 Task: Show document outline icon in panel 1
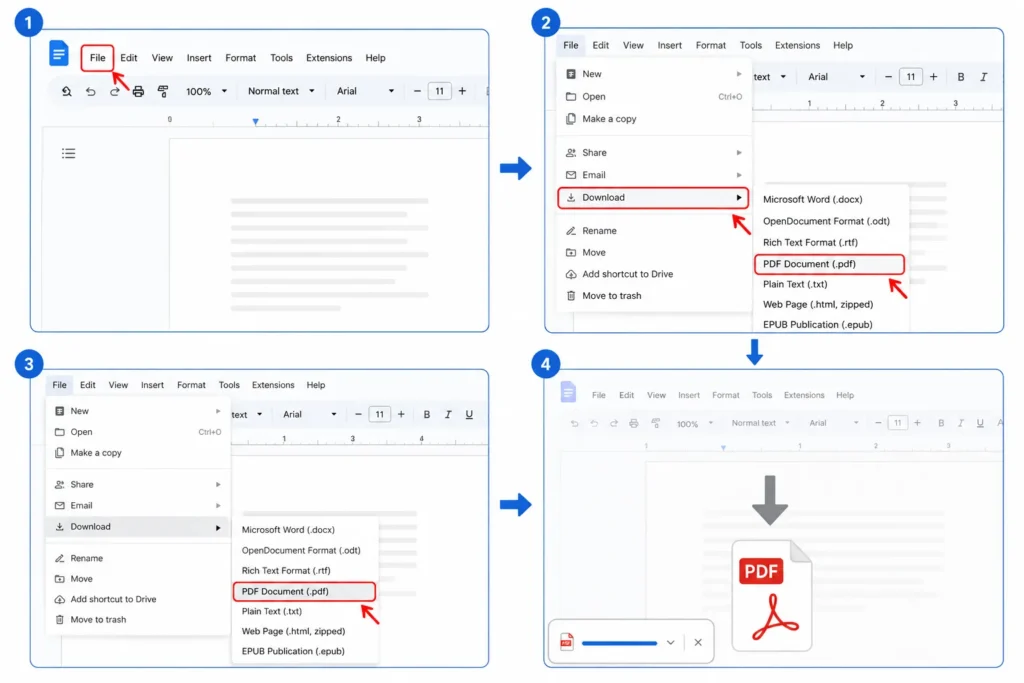click(69, 153)
